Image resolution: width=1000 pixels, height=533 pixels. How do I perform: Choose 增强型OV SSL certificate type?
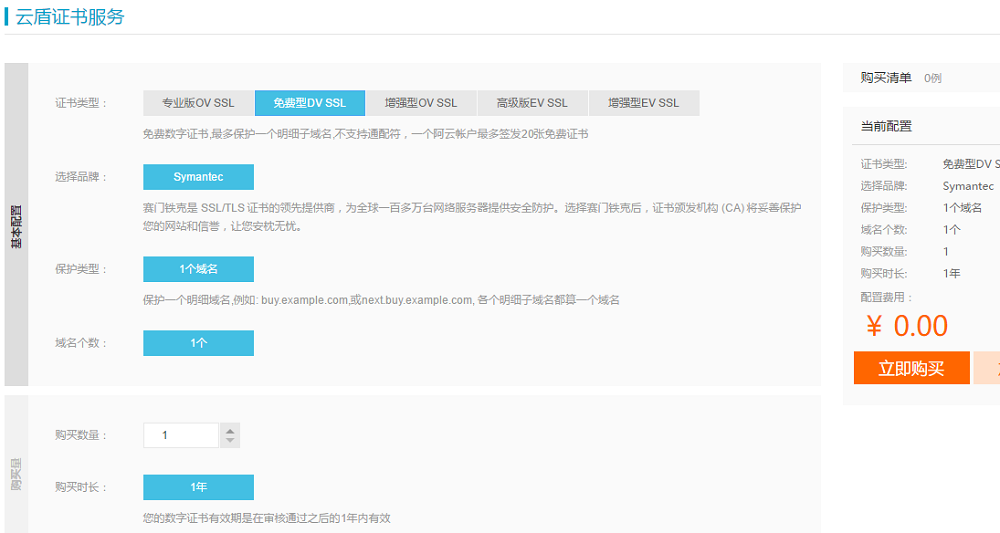421,103
